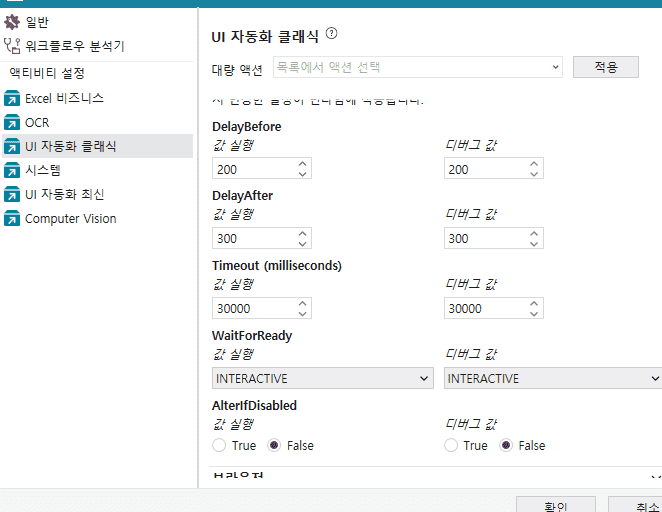
Task: Select False for AlterIfDisabled 값 실행
Action: 276,445
